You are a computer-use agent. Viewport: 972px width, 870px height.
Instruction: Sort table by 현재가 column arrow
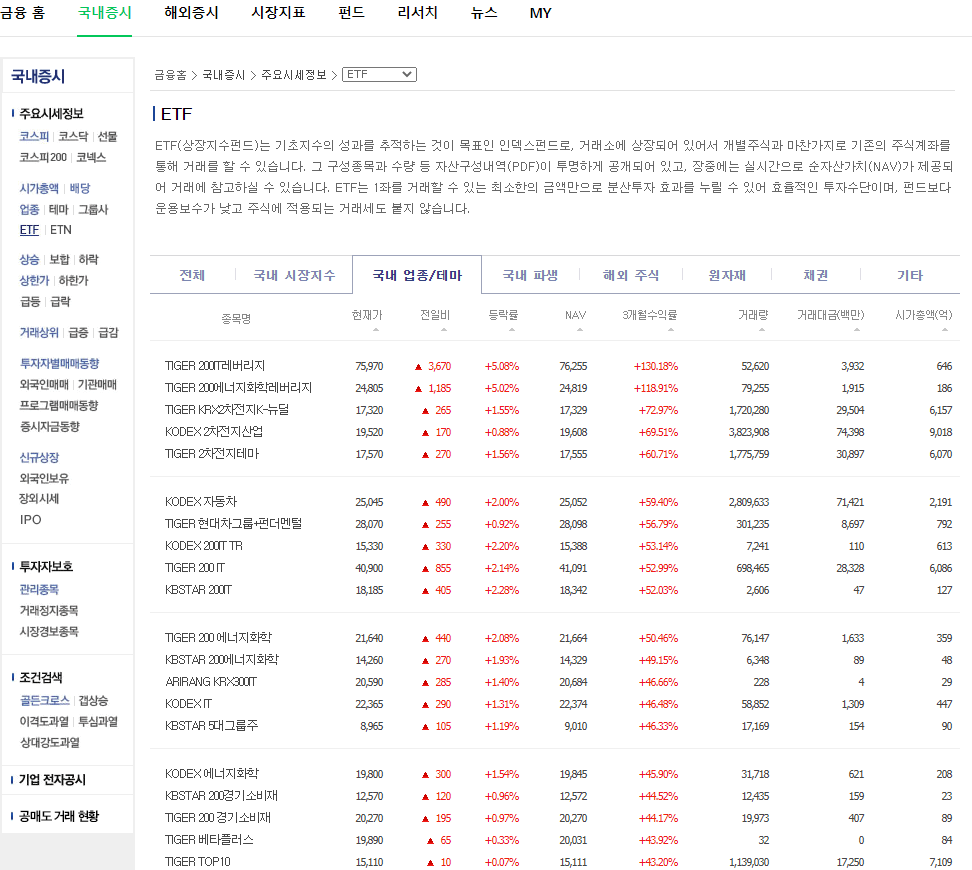click(x=376, y=330)
